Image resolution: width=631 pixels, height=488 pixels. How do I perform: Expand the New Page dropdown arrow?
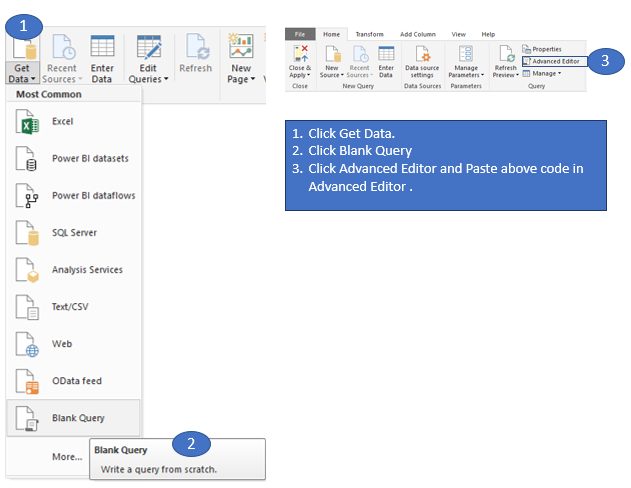pos(253,79)
